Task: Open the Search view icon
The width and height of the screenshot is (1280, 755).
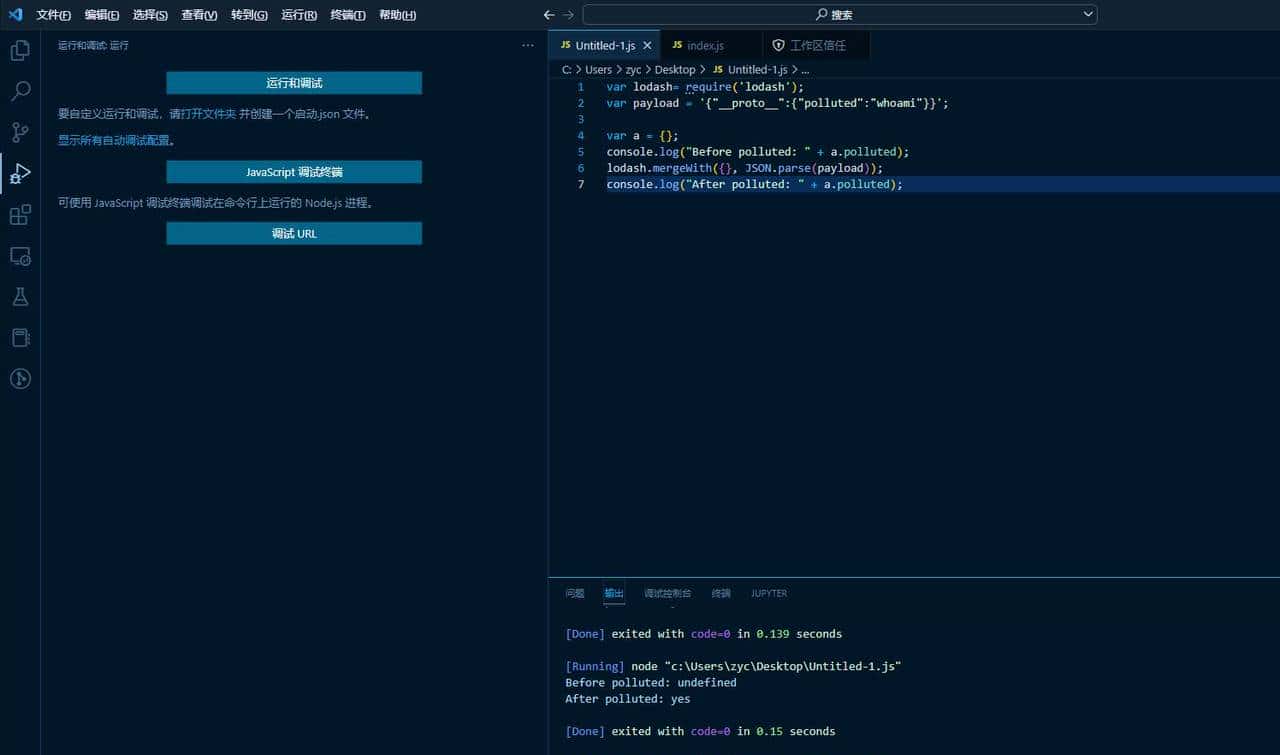Action: coord(20,91)
